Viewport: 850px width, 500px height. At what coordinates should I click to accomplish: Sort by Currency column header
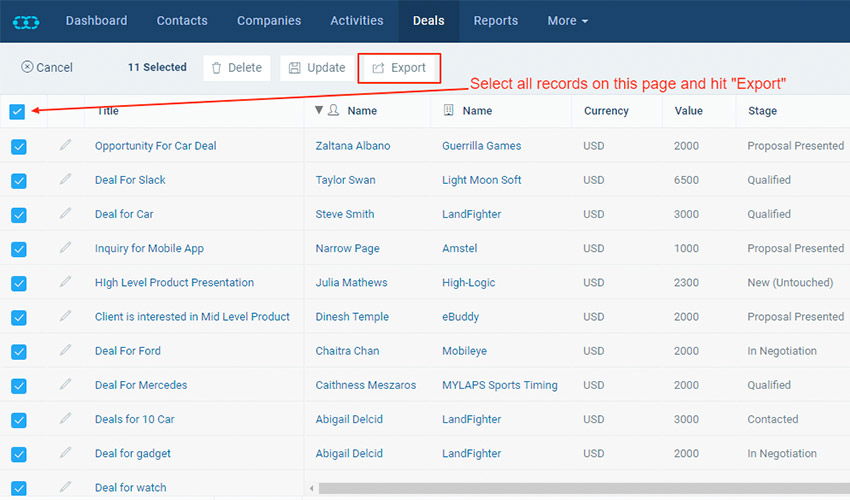pos(606,111)
